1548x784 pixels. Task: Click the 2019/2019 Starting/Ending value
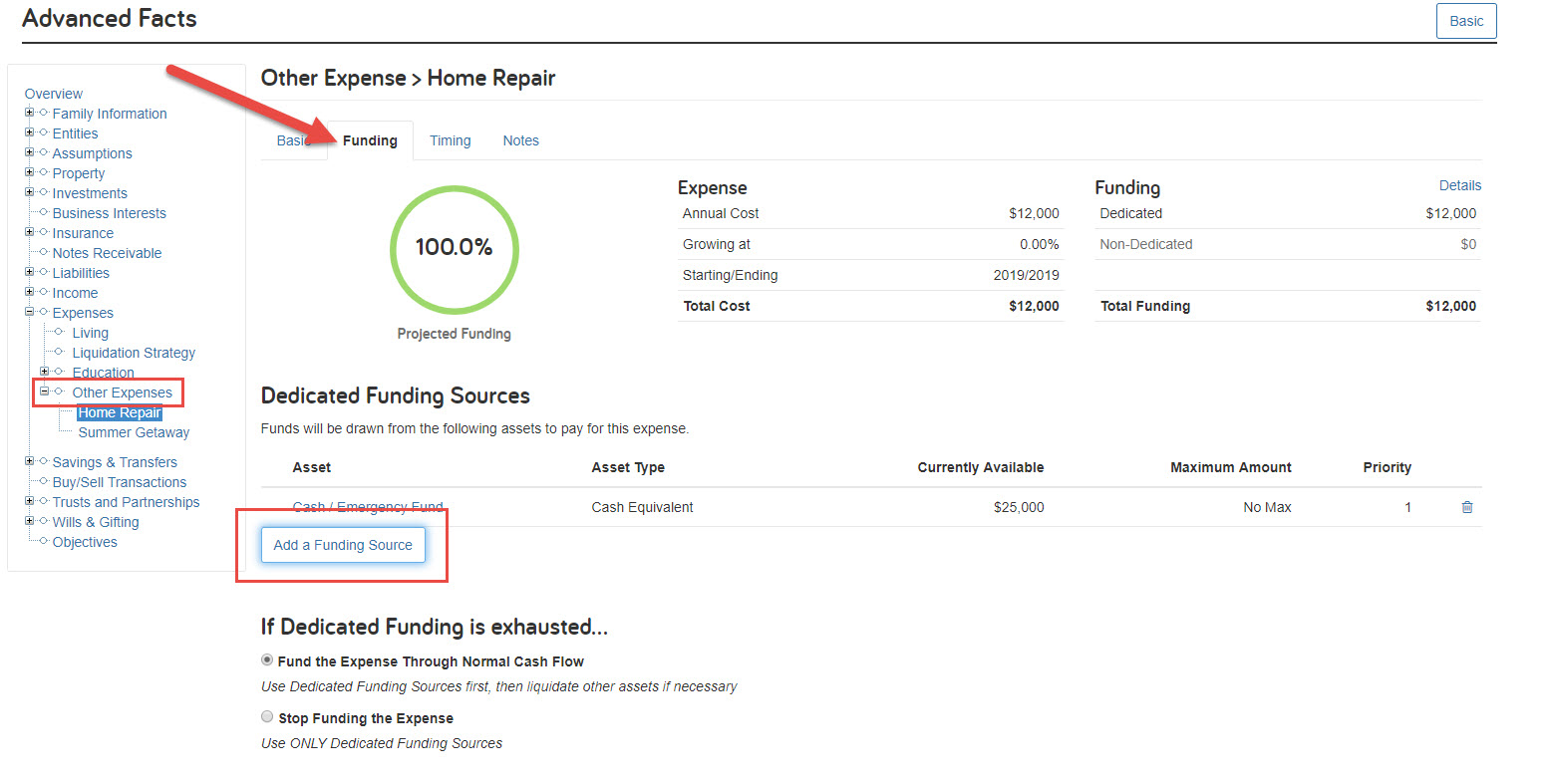[1027, 275]
